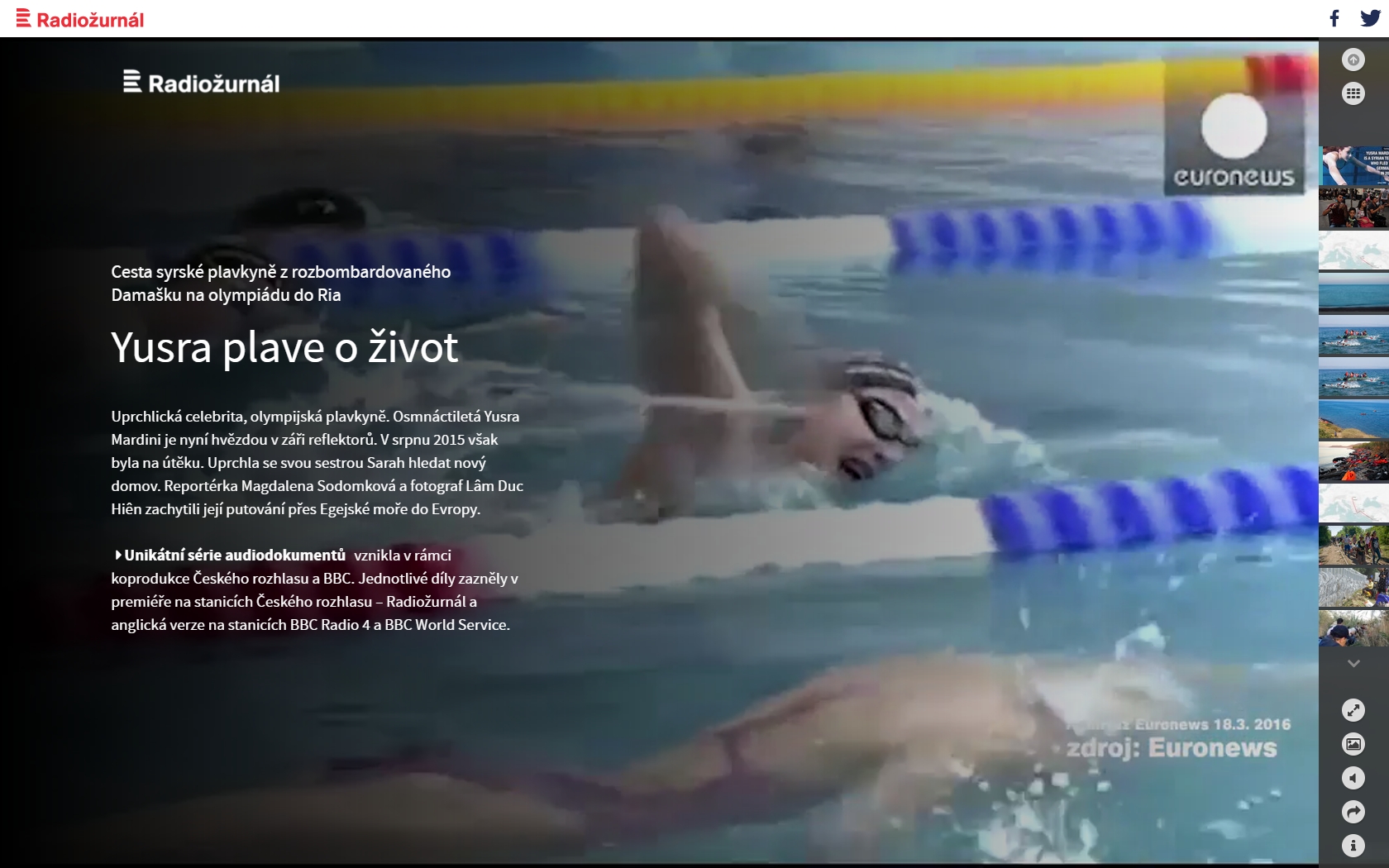
Task: Select the calm sea horizon thumbnail
Action: tap(1353, 293)
